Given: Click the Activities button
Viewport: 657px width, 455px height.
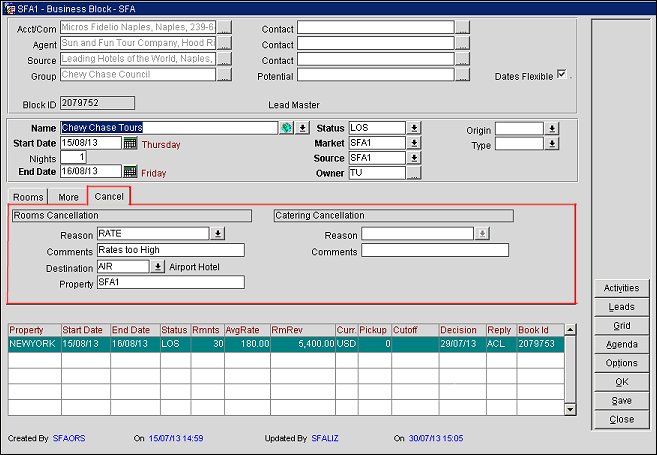Looking at the screenshot, I should pyautogui.click(x=621, y=288).
